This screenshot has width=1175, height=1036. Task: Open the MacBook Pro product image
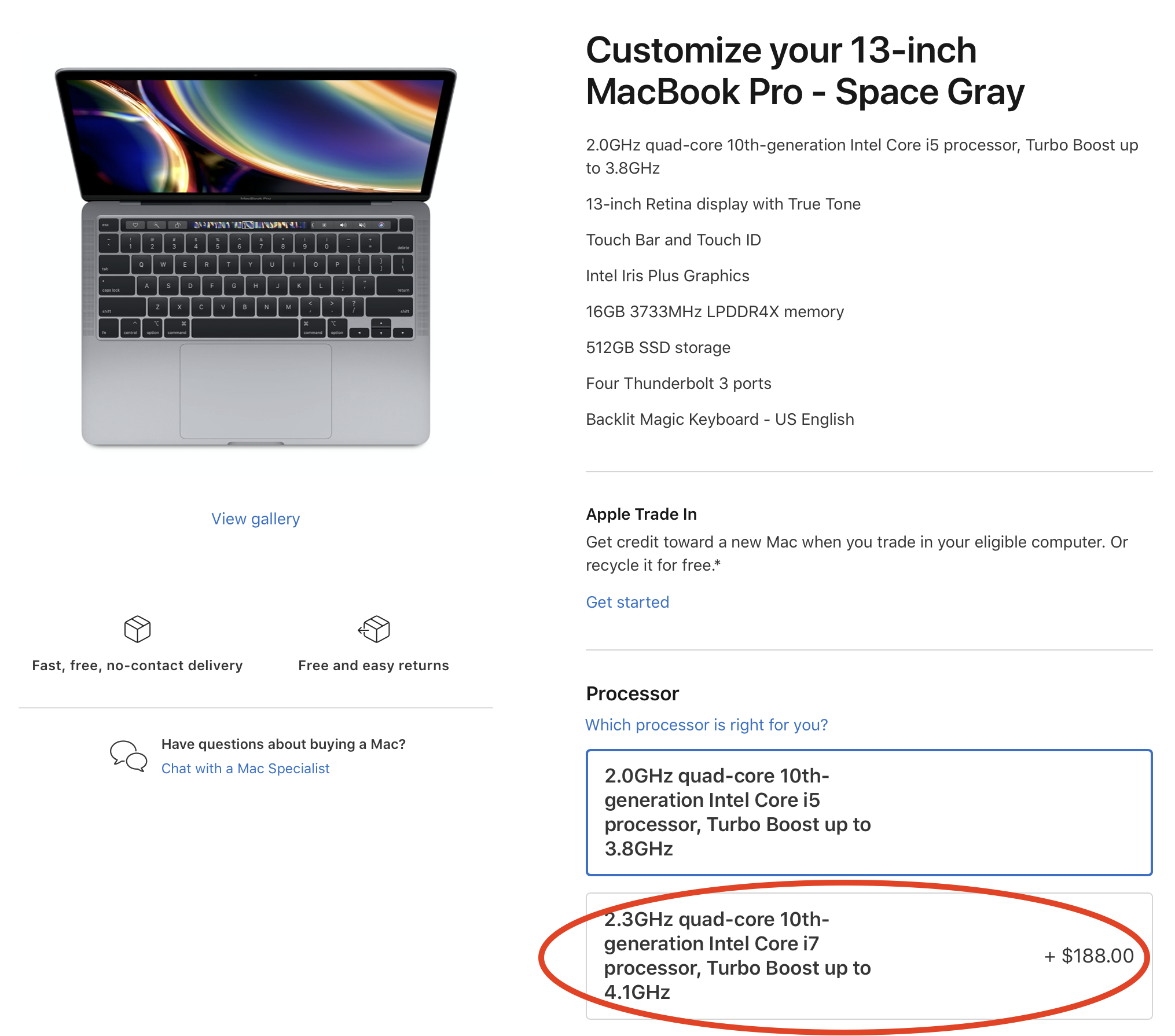[255, 256]
